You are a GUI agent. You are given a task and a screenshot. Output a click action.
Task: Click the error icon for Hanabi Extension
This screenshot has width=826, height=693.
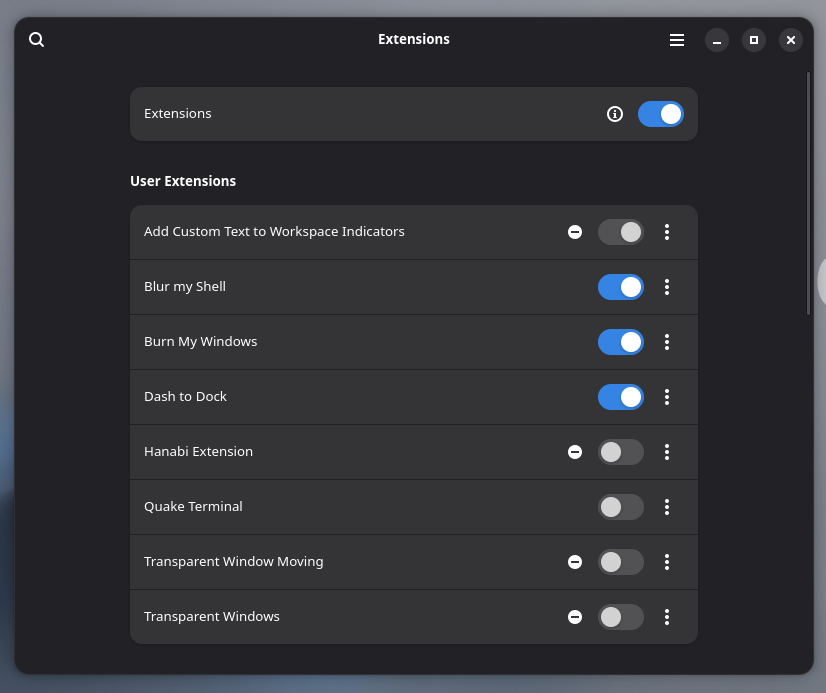point(575,452)
